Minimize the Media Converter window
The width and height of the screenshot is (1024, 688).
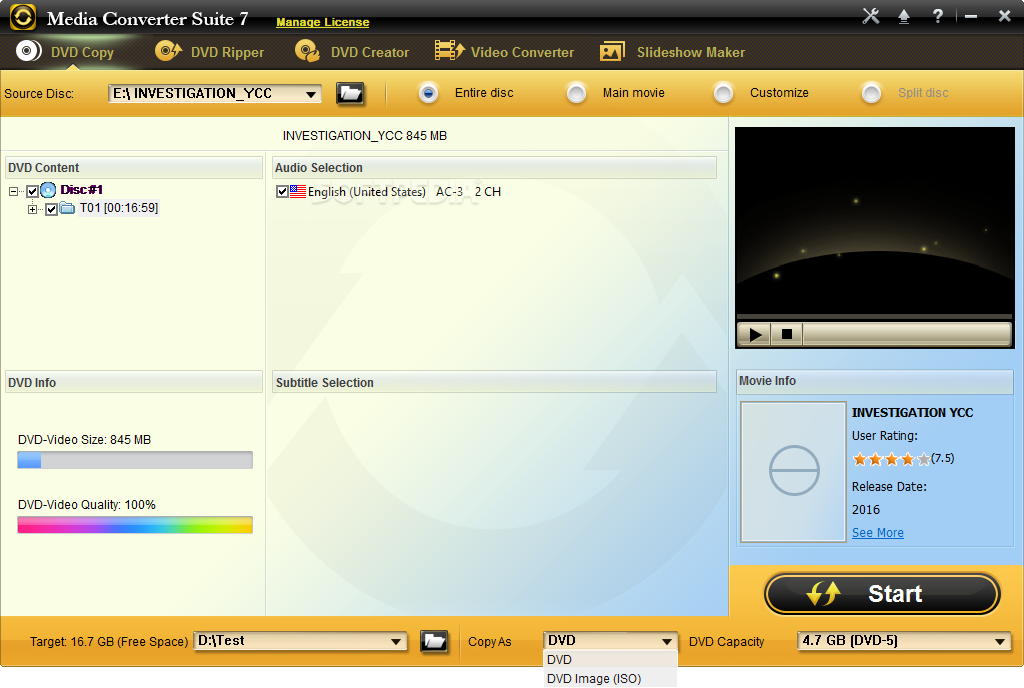971,16
